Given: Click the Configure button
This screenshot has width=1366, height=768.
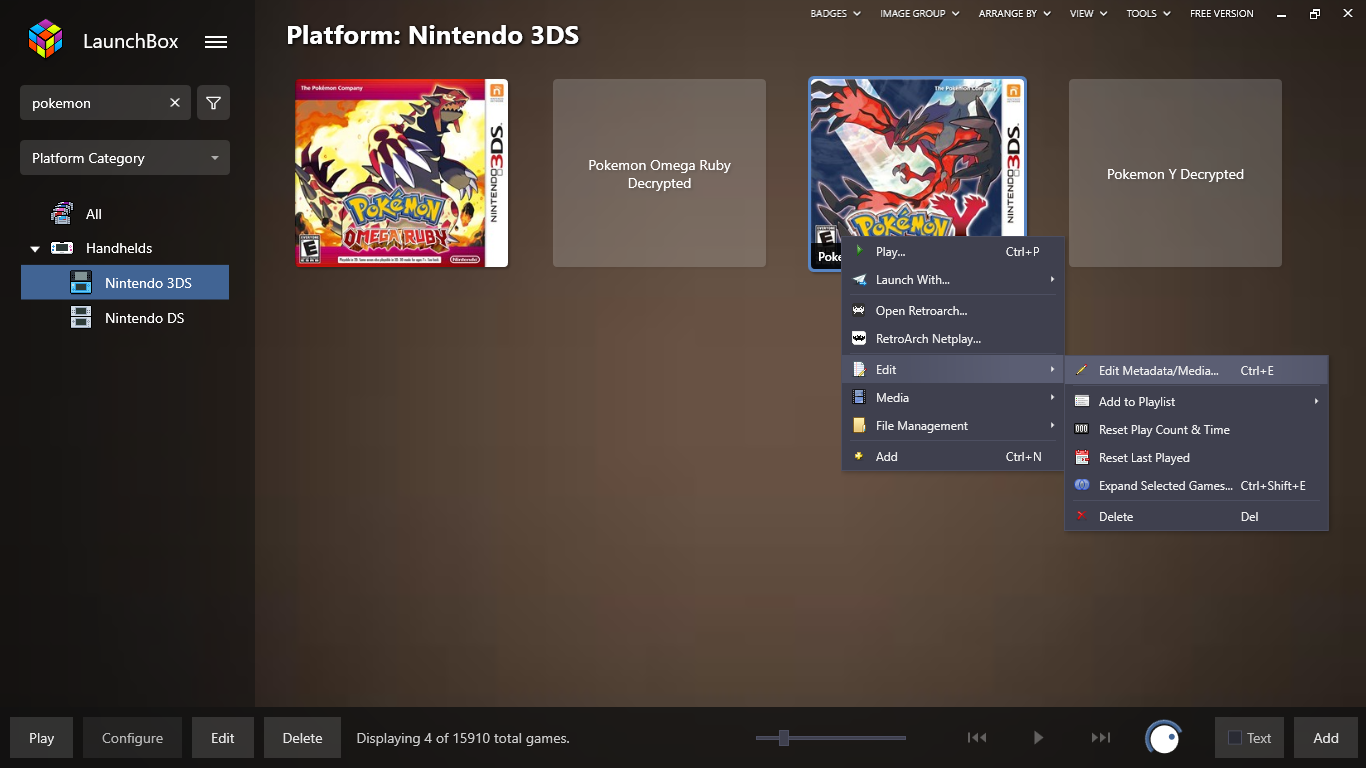Looking at the screenshot, I should click(x=132, y=738).
